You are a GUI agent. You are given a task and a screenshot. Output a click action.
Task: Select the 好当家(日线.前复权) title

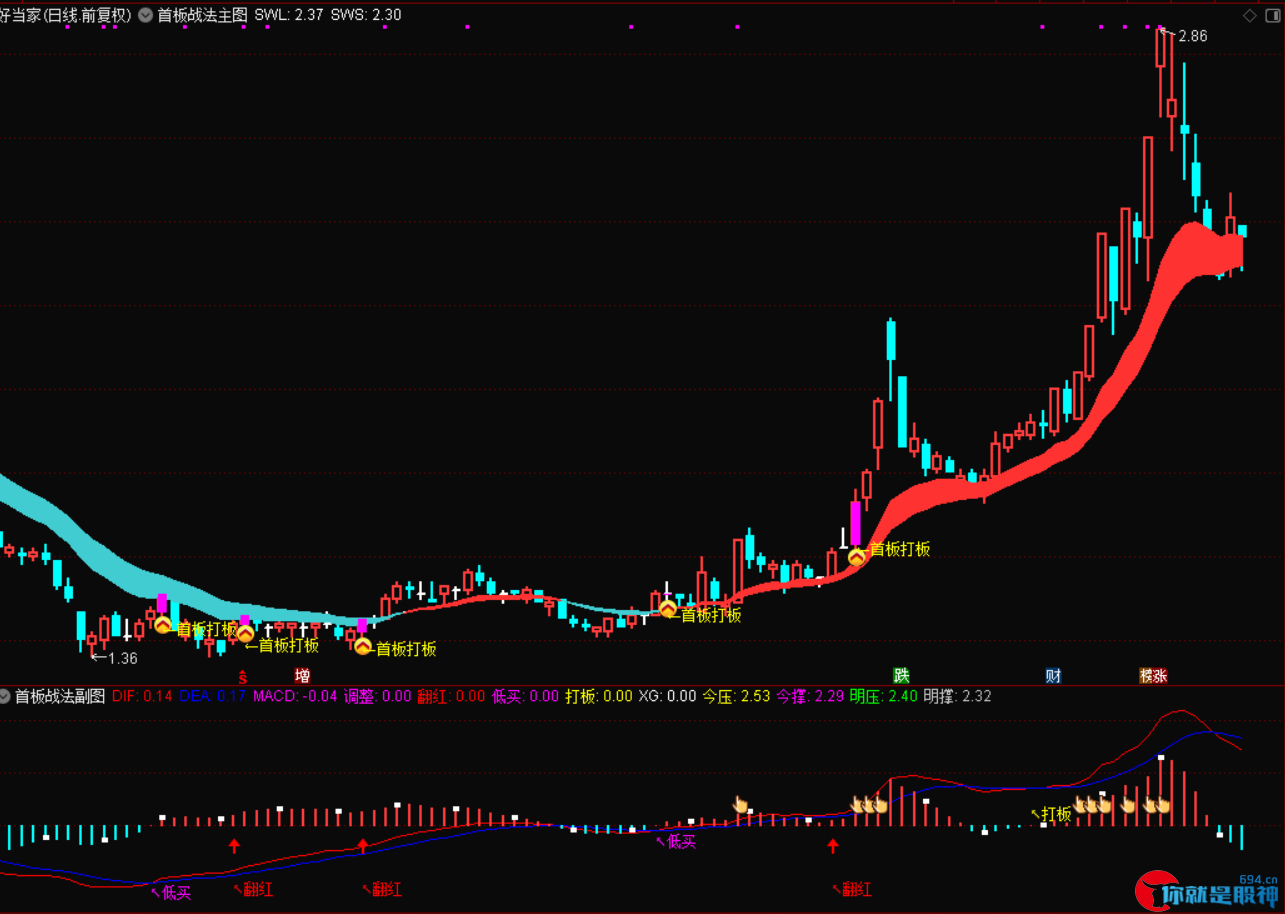66,16
